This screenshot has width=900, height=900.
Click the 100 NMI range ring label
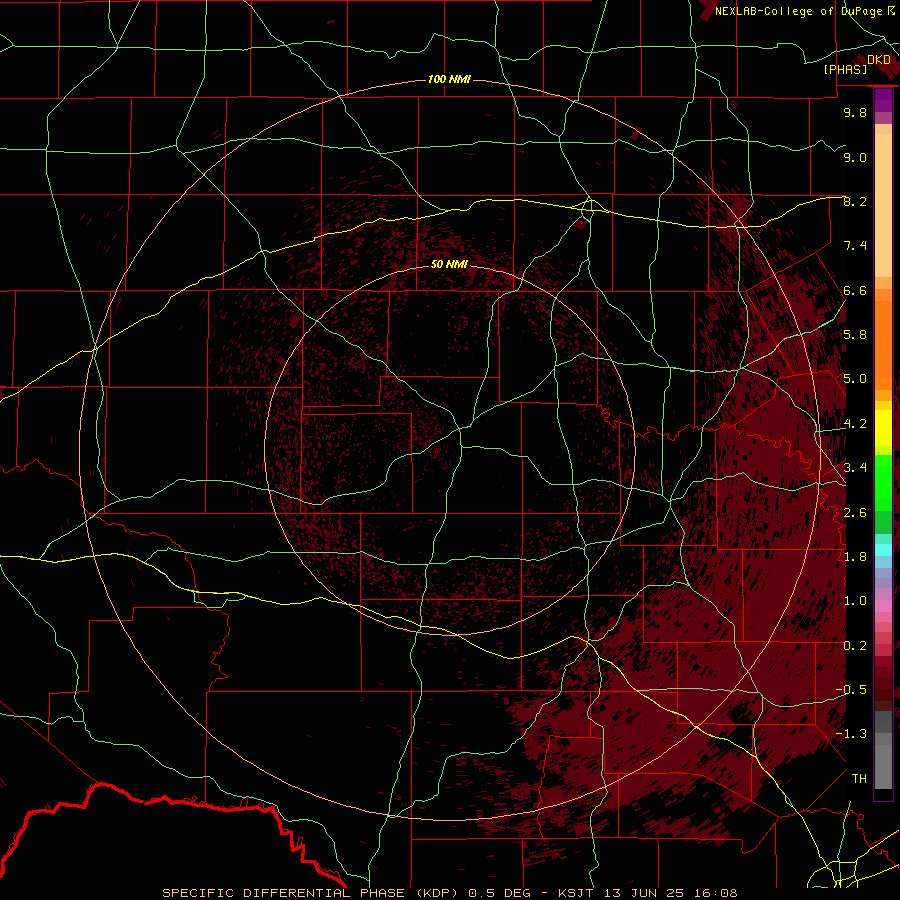[449, 79]
